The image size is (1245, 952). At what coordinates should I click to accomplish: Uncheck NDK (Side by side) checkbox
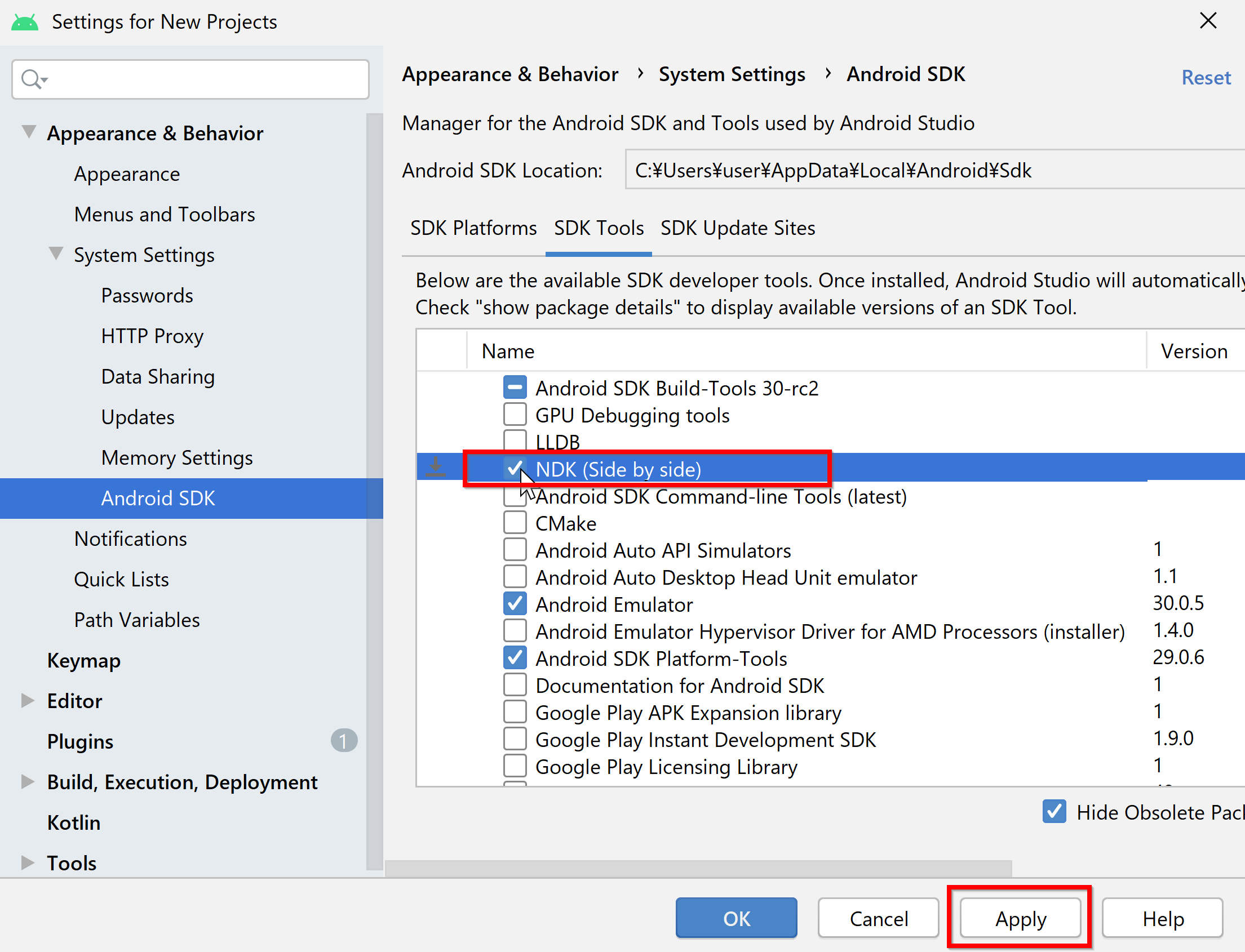coord(515,468)
